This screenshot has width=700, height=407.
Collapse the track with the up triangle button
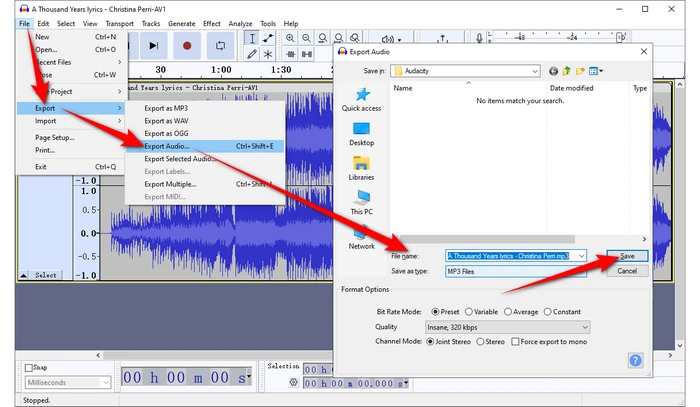[x=23, y=275]
